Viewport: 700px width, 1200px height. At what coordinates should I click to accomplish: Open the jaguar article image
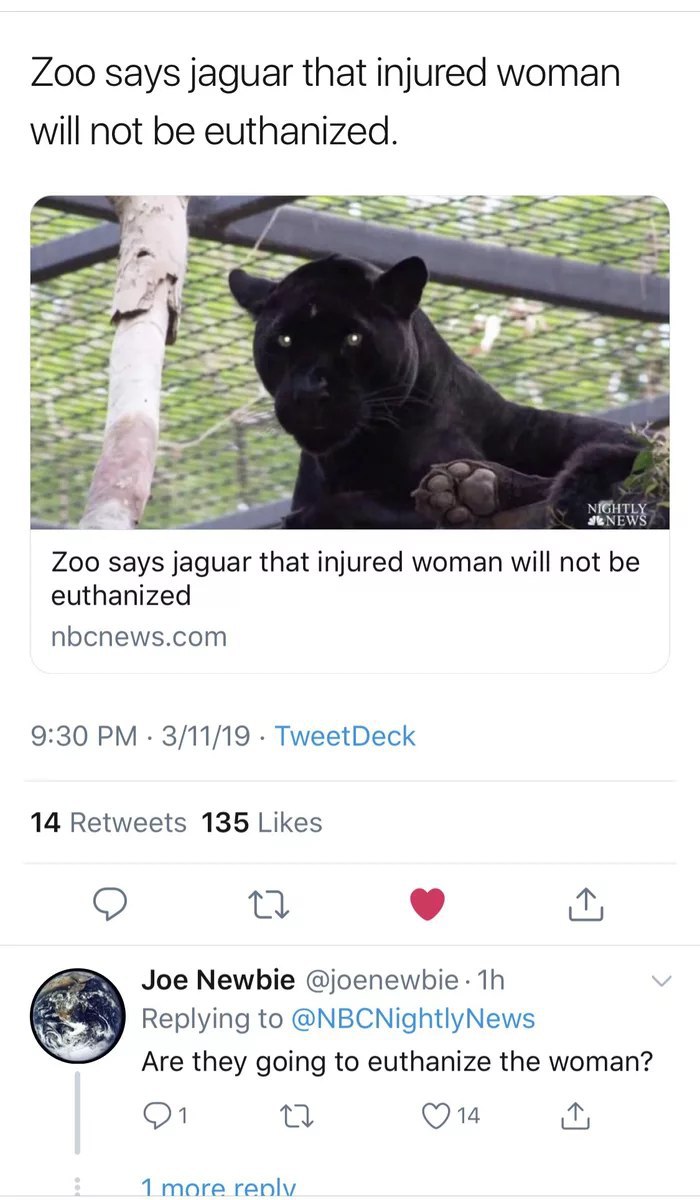coord(350,362)
